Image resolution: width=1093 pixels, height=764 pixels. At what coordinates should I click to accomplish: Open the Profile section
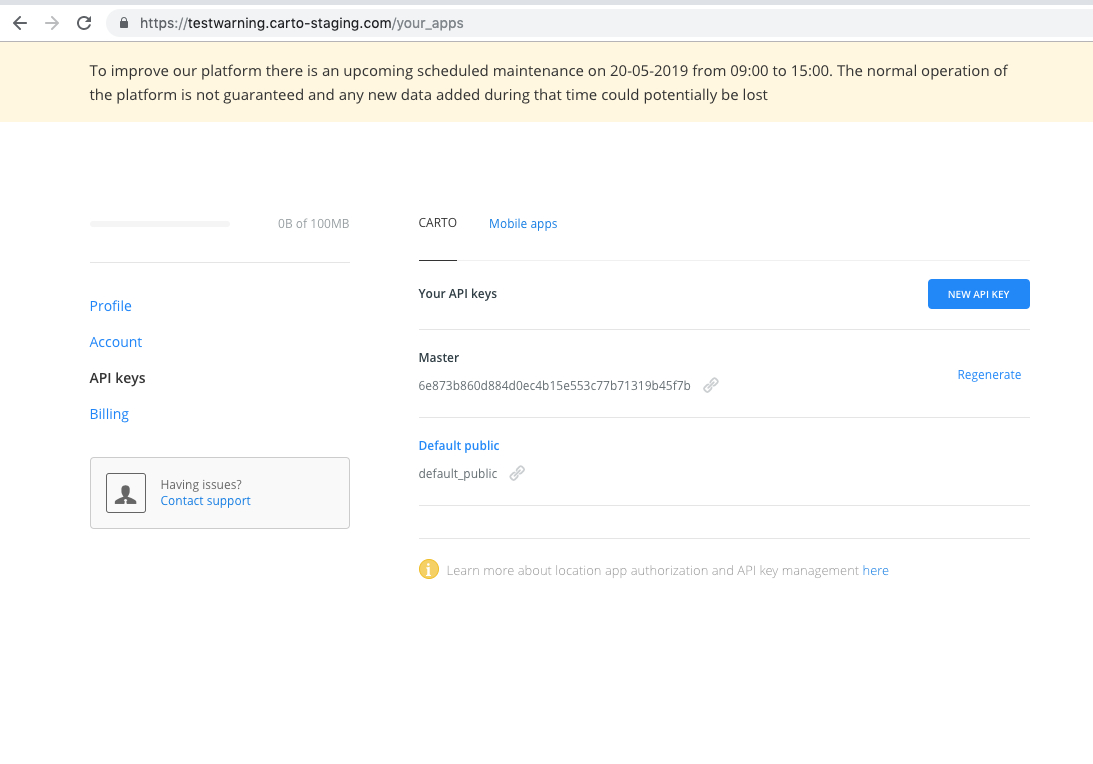111,306
